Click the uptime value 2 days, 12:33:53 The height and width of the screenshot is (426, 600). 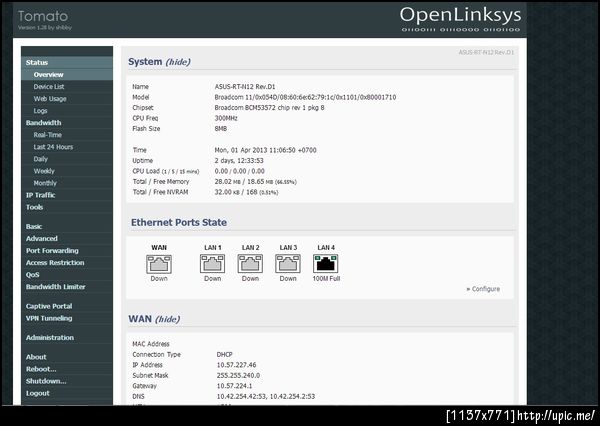[239, 161]
